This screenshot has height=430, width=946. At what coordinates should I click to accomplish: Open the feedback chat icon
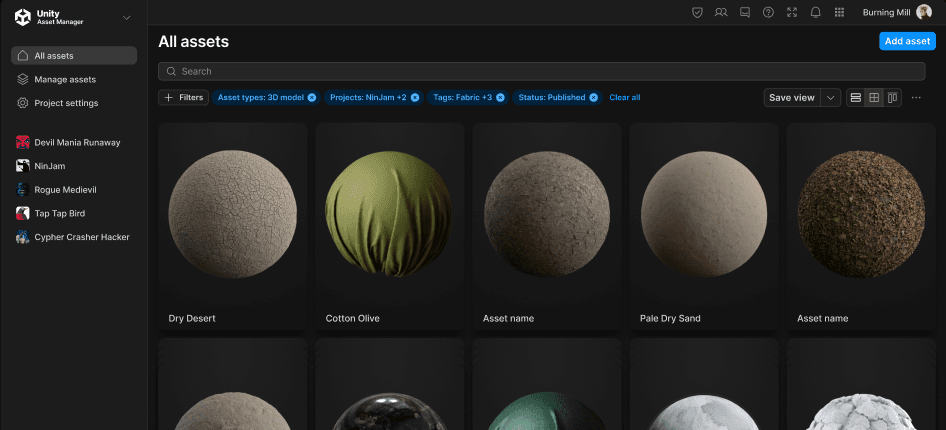click(745, 12)
